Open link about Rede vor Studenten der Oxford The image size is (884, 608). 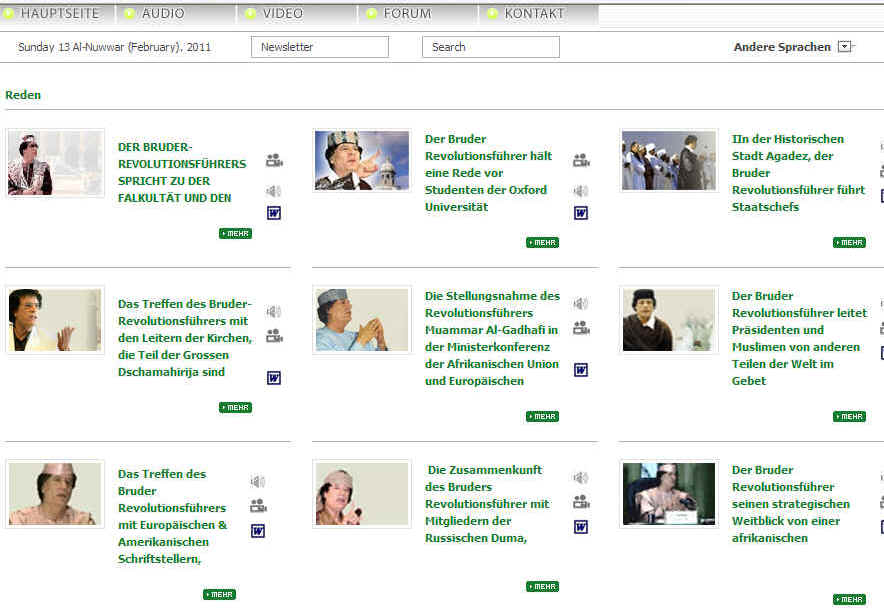tap(488, 173)
